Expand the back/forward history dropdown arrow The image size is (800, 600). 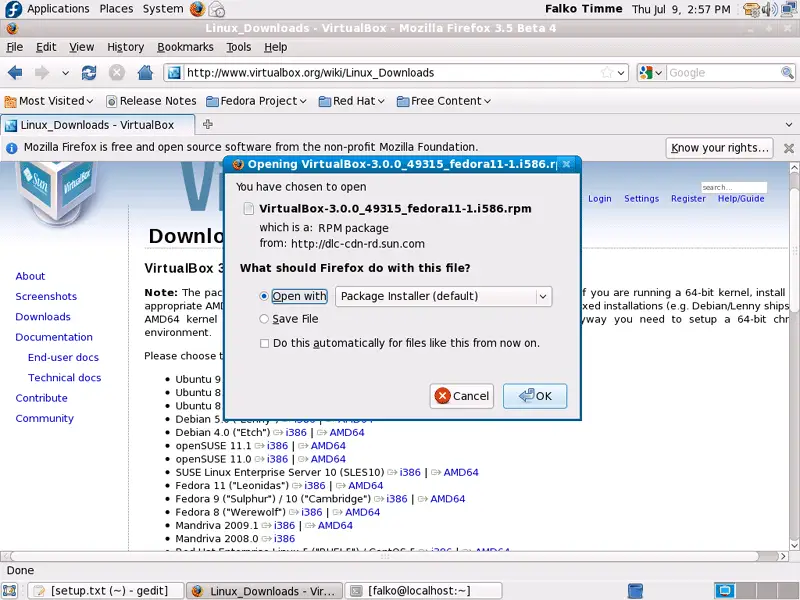coord(65,73)
